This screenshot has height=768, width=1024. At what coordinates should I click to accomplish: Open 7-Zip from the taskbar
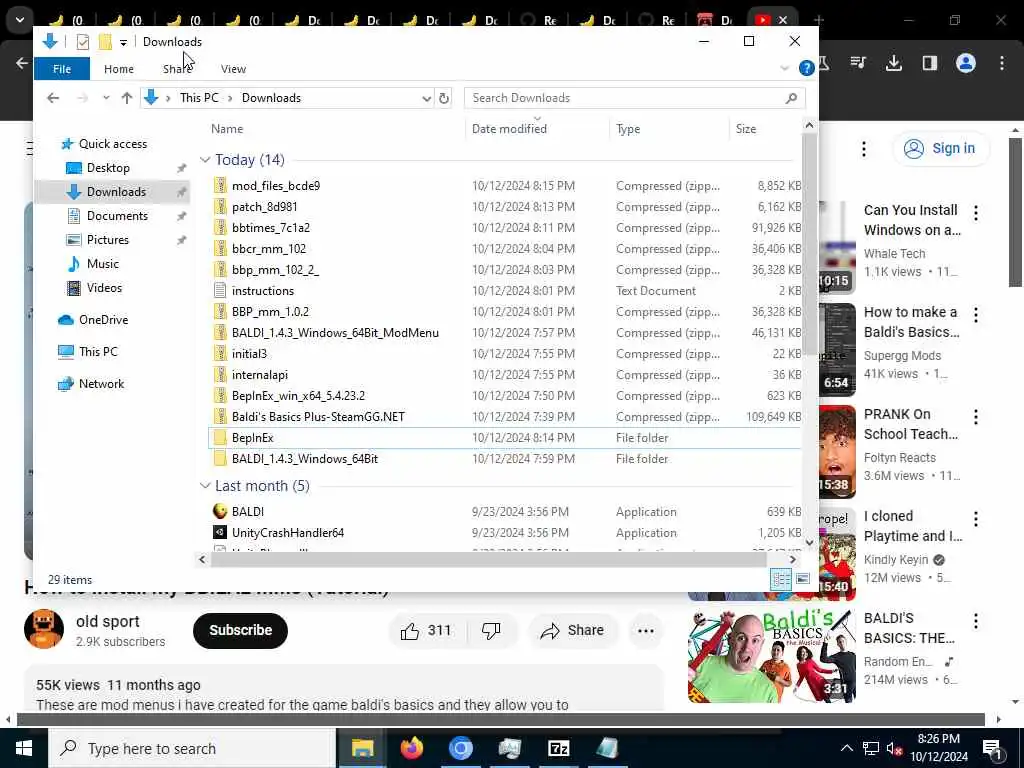point(558,748)
